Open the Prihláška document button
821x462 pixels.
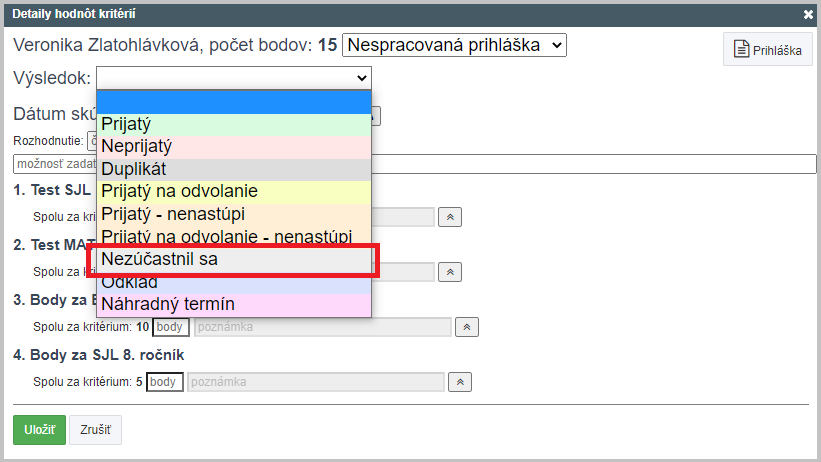(x=768, y=49)
